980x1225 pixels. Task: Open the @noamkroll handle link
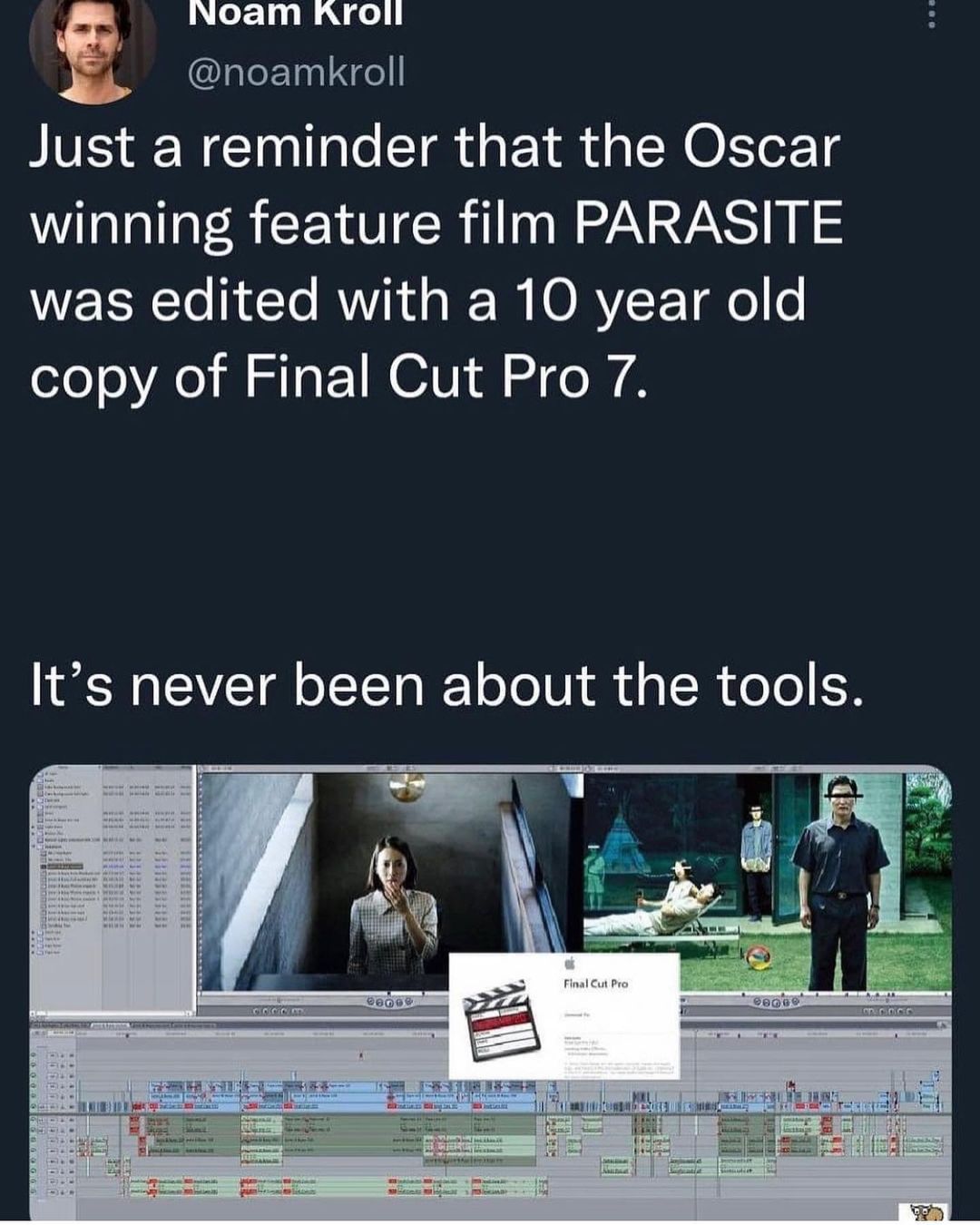[296, 71]
